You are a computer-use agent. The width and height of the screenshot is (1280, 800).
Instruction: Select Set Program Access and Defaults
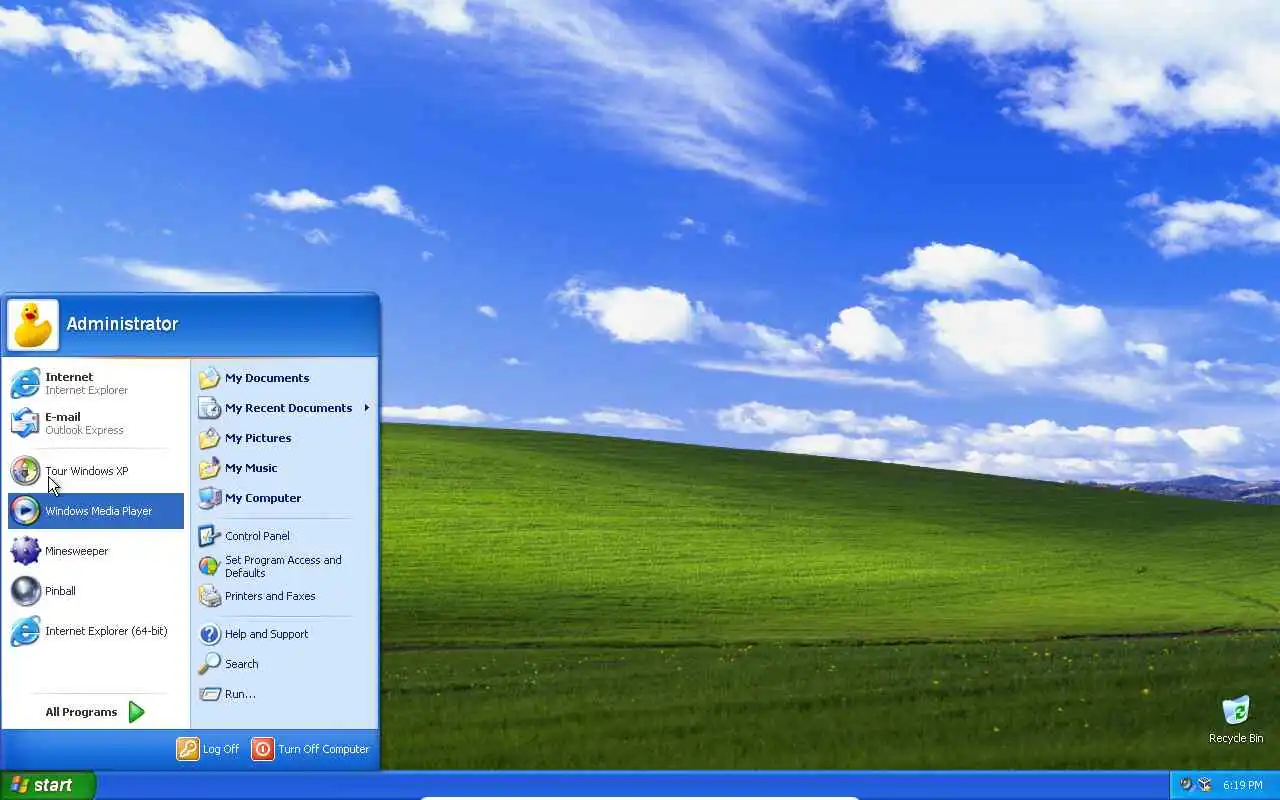point(285,566)
